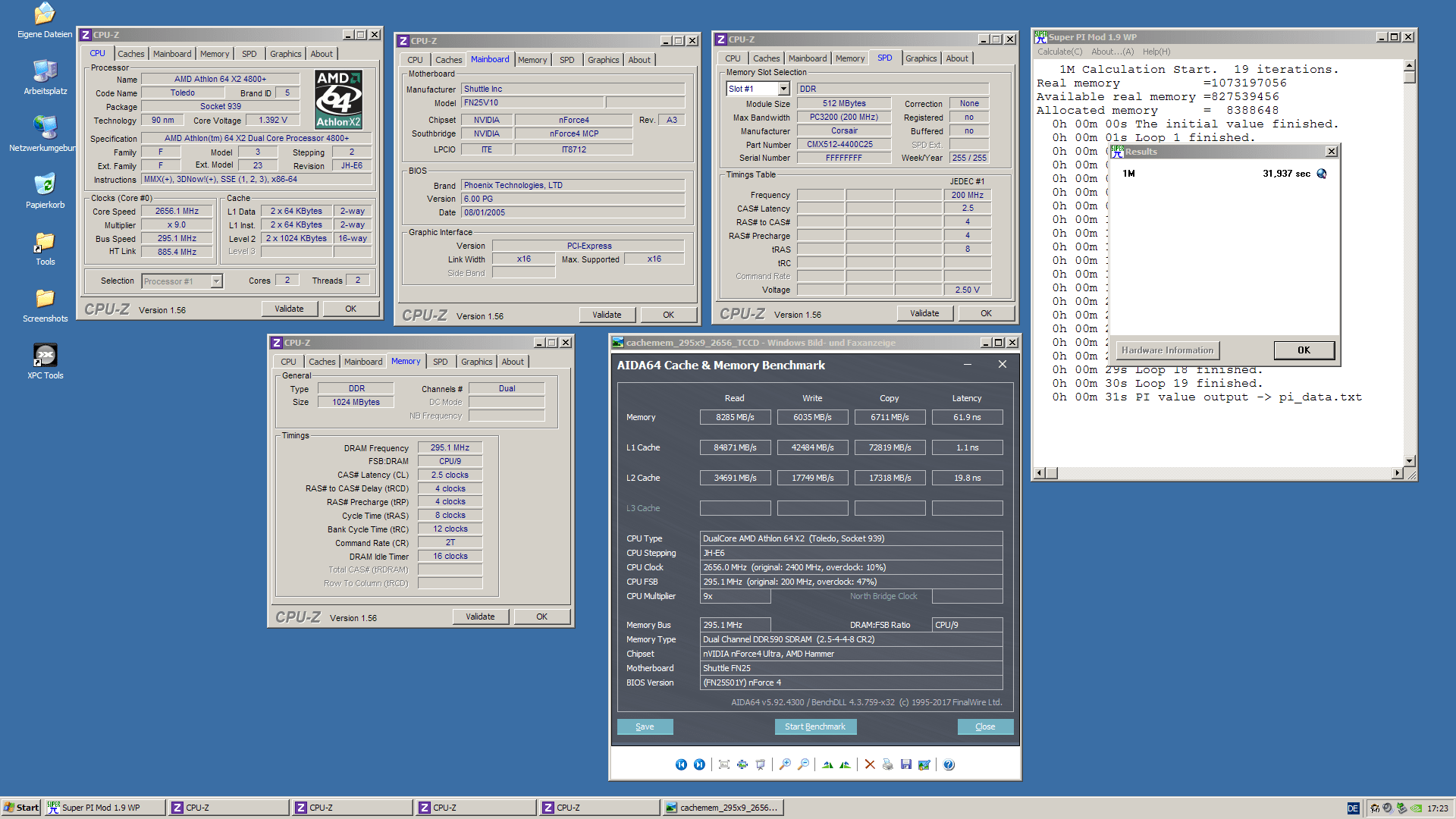Viewport: 1456px width, 819px height.
Task: Launch XPC Tools desktop shortcut
Action: click(45, 362)
